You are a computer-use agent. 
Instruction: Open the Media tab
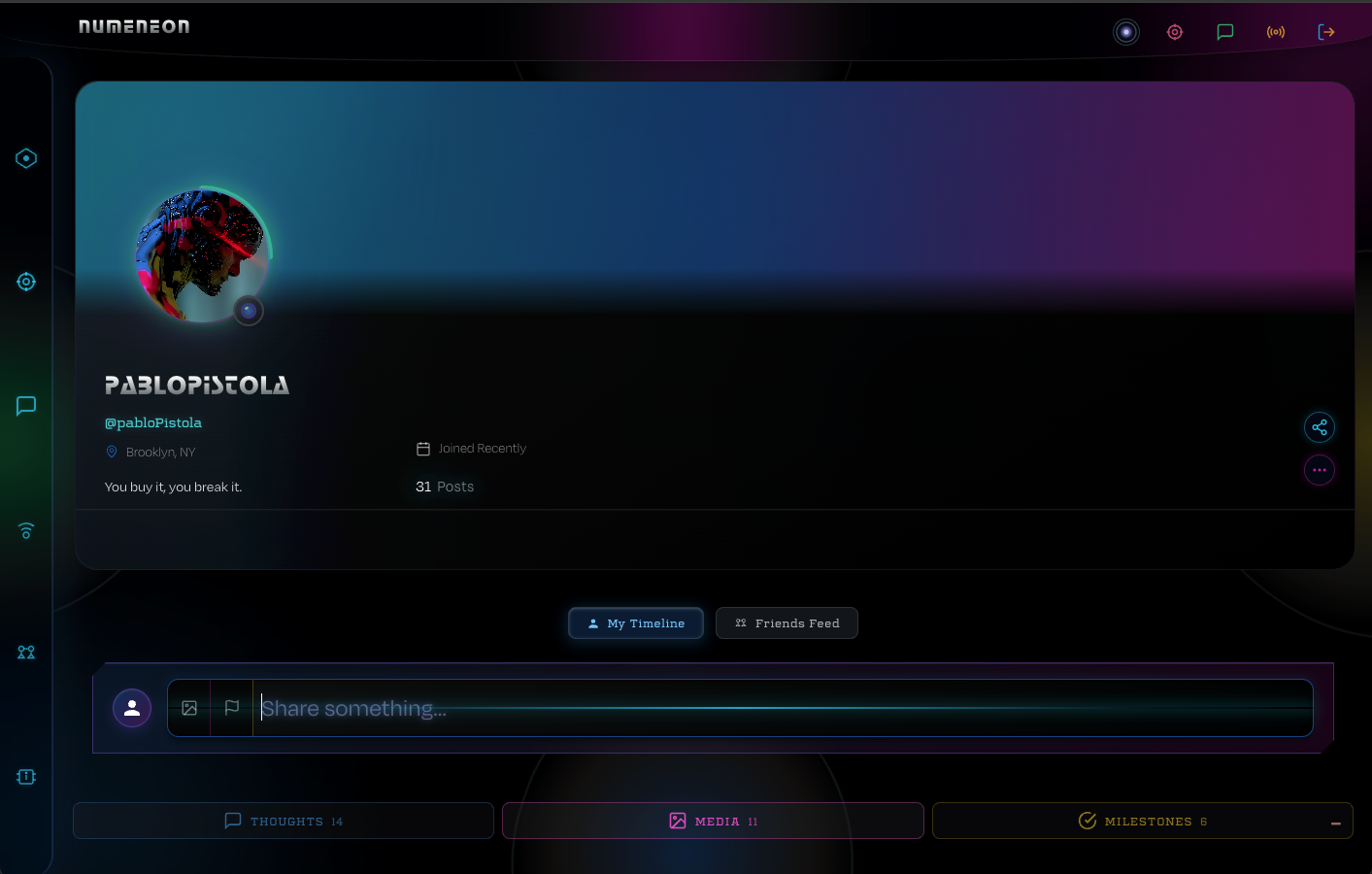[713, 821]
